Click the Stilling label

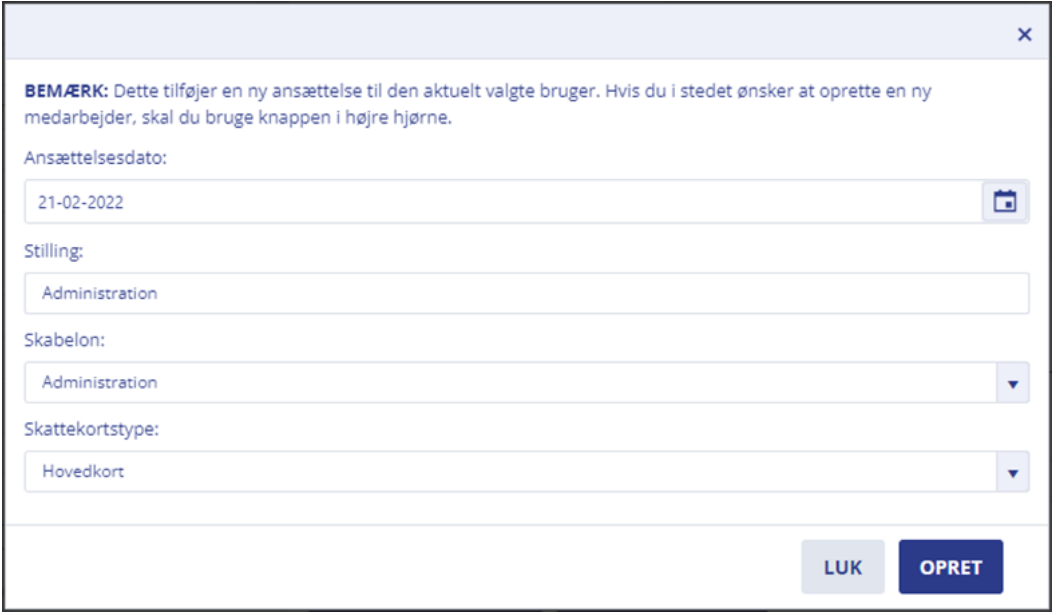click(x=54, y=251)
